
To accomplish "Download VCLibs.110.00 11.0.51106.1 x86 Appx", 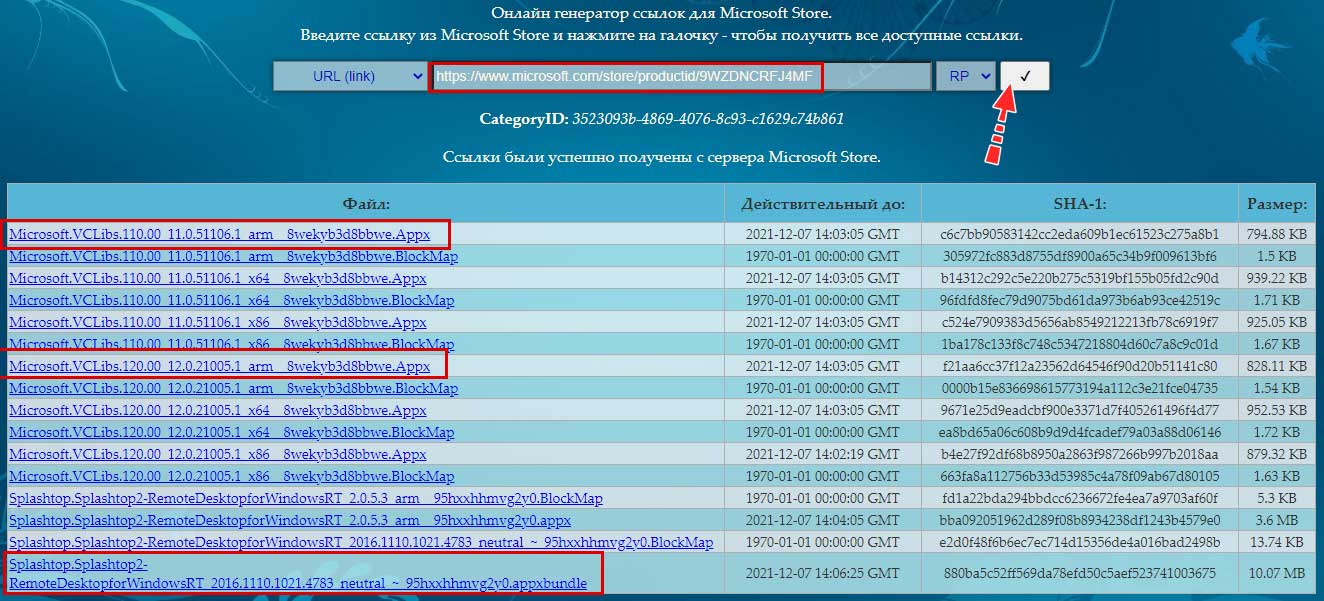I will (218, 322).
